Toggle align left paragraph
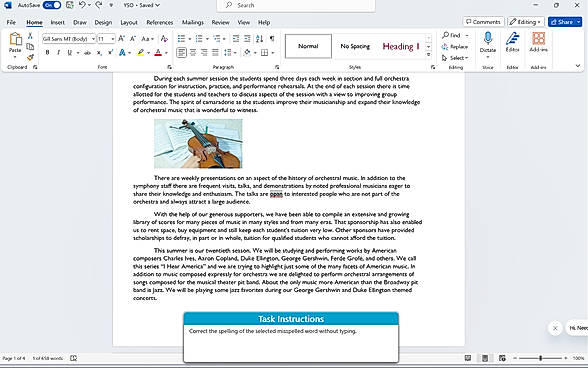This screenshot has height=368, width=588. coord(182,53)
